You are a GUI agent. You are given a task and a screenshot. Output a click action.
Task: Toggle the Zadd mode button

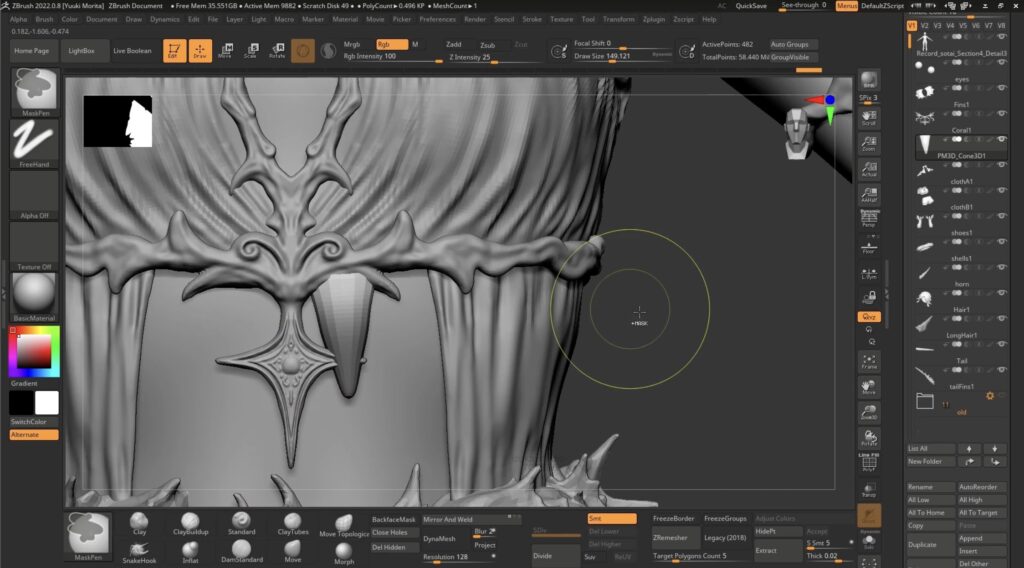click(x=454, y=45)
